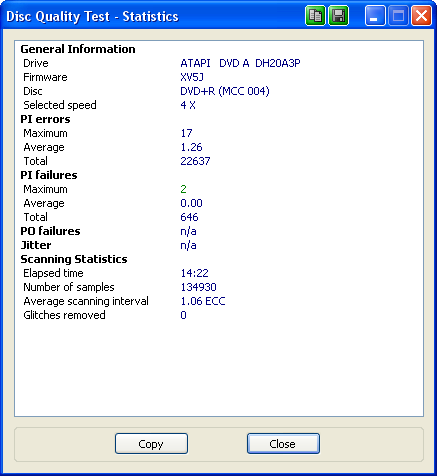Click the Glitches removed label

click(64, 315)
